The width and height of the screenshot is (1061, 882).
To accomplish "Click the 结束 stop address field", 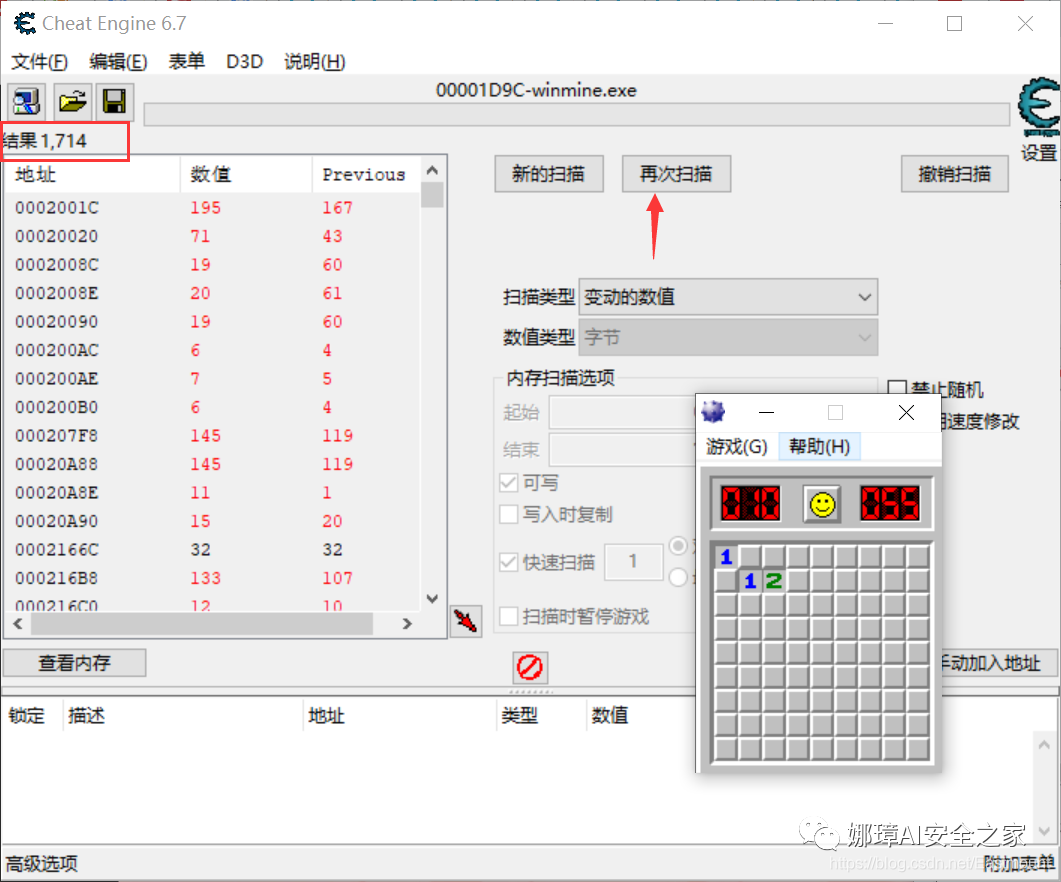I will click(624, 449).
